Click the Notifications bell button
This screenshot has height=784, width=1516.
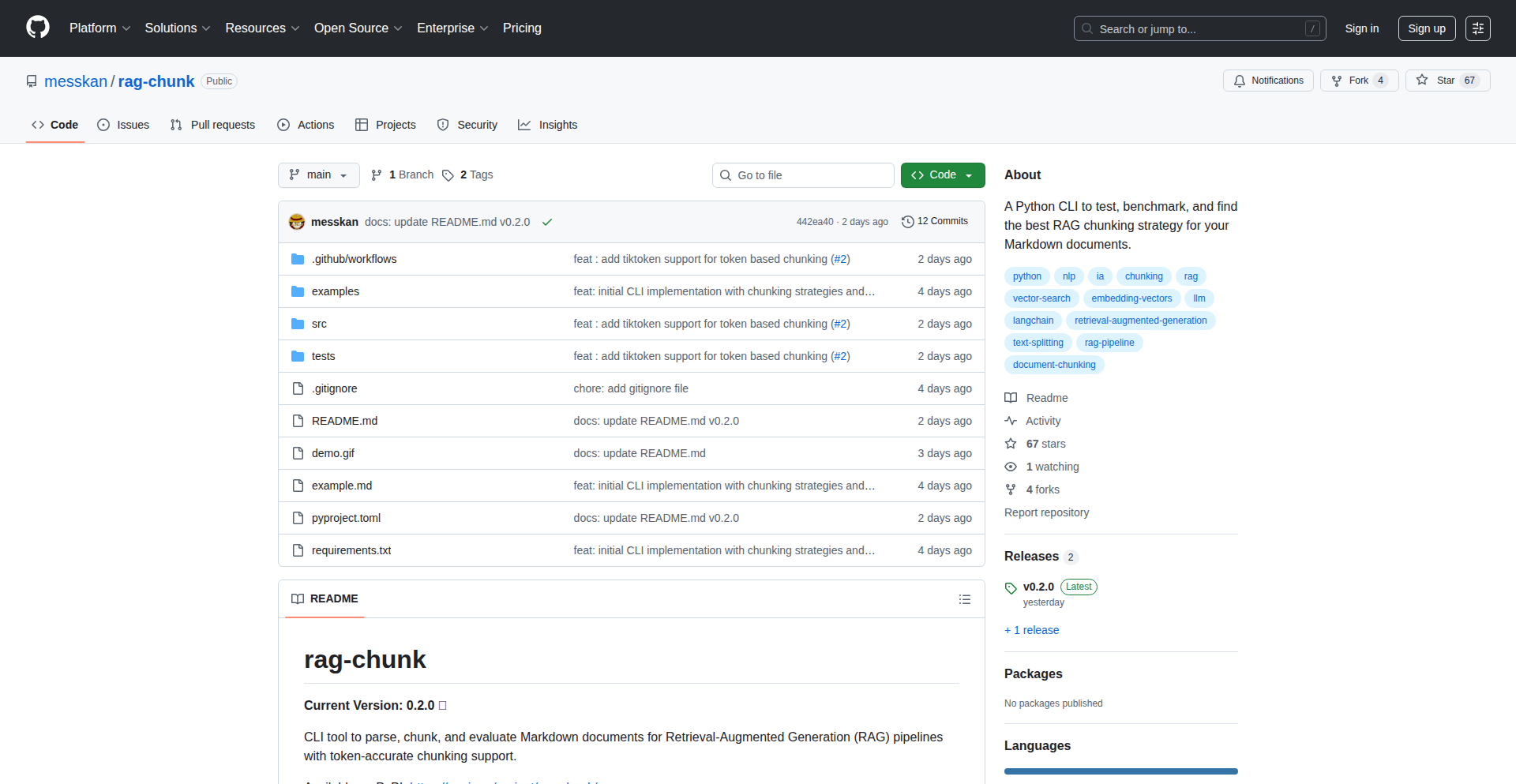pyautogui.click(x=1268, y=81)
